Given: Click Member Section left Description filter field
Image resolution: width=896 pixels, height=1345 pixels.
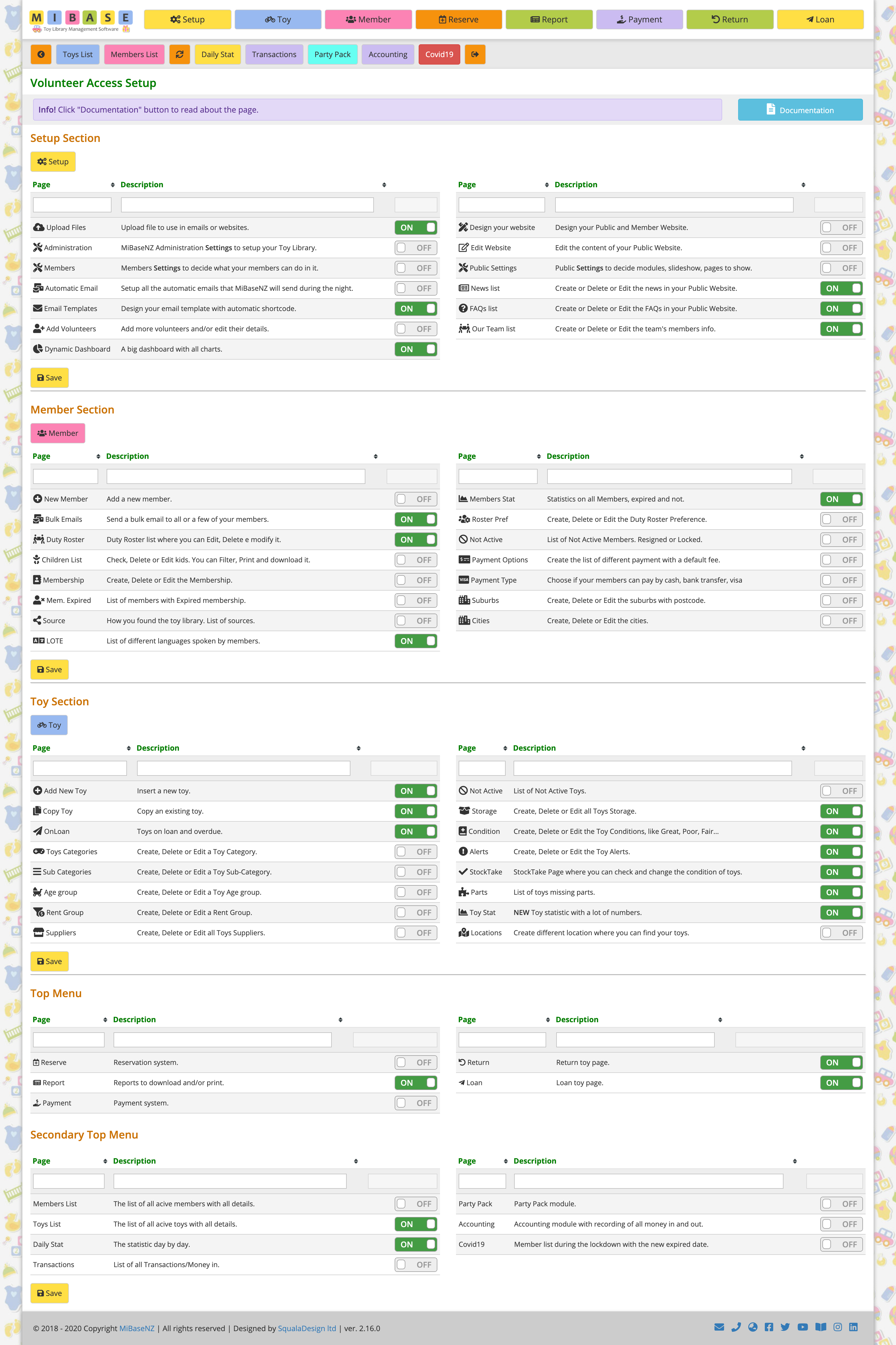Looking at the screenshot, I should point(236,476).
